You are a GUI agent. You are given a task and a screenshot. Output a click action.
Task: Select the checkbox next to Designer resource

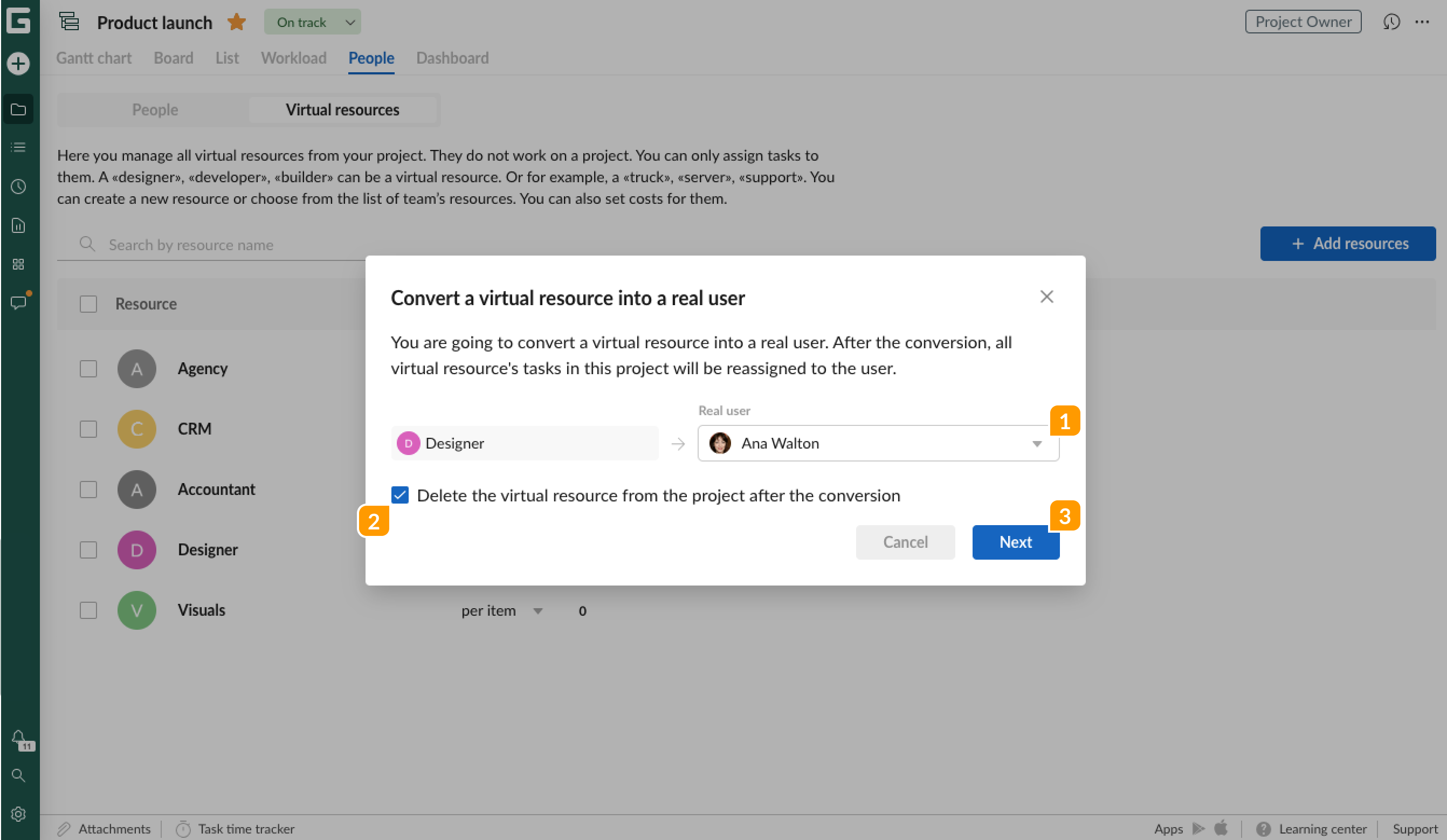tap(88, 549)
